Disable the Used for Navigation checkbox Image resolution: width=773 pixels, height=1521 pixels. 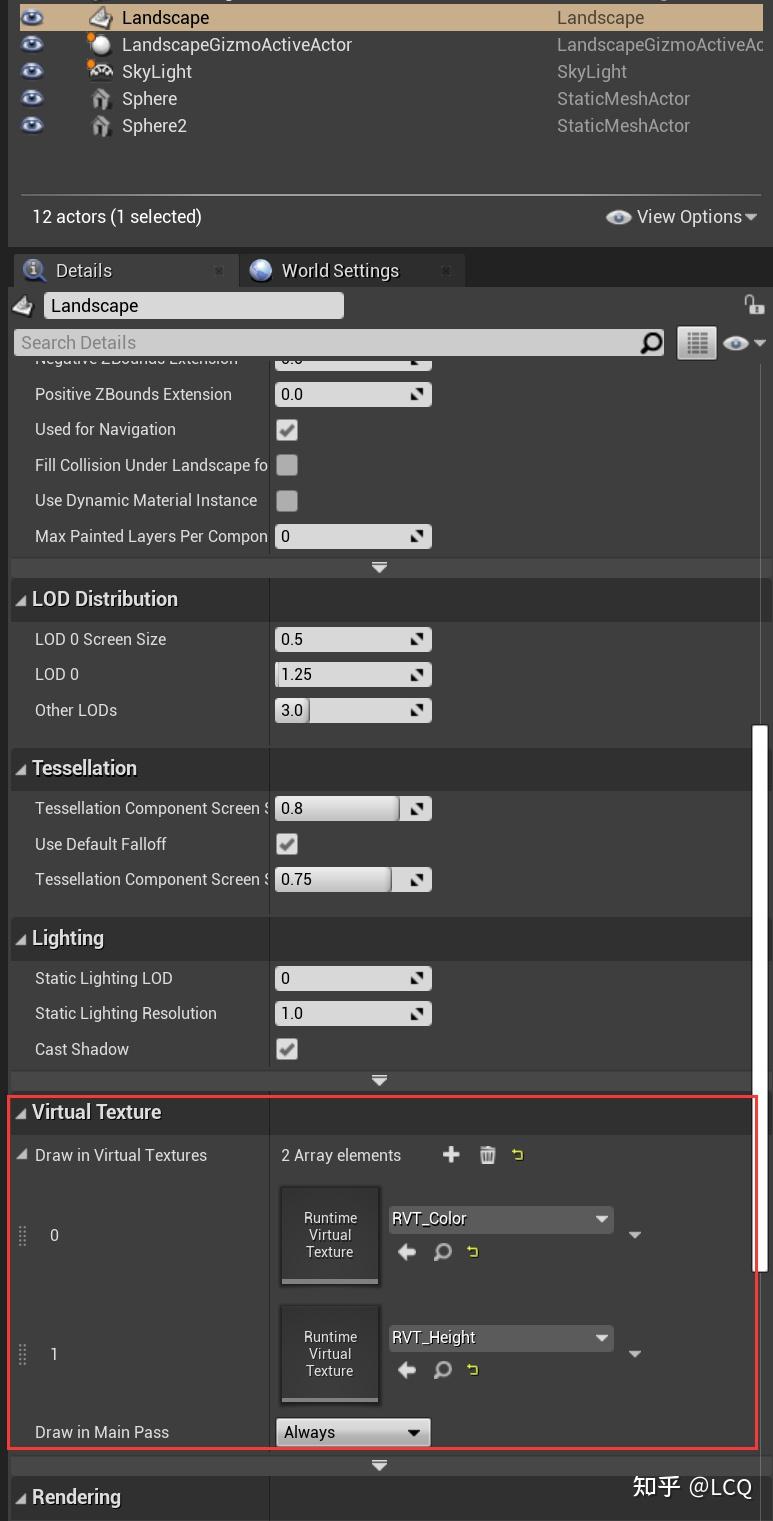tap(287, 430)
